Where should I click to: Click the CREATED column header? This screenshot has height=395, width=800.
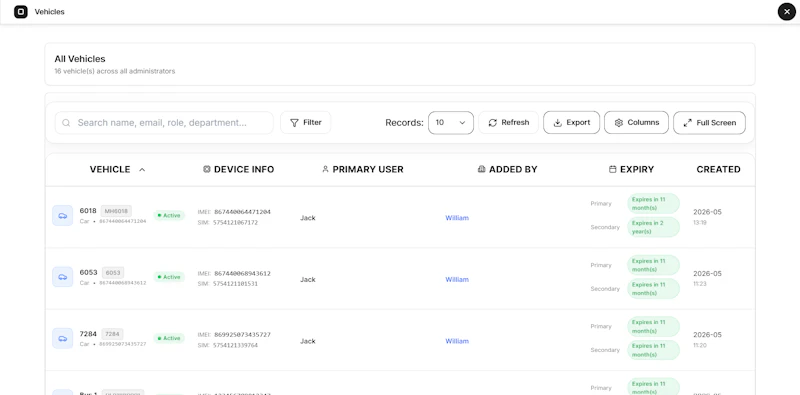(718, 169)
